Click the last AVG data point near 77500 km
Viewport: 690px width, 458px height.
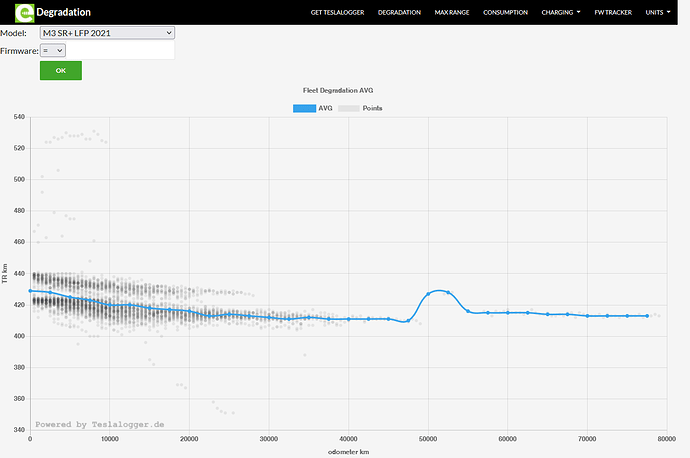[x=647, y=316]
